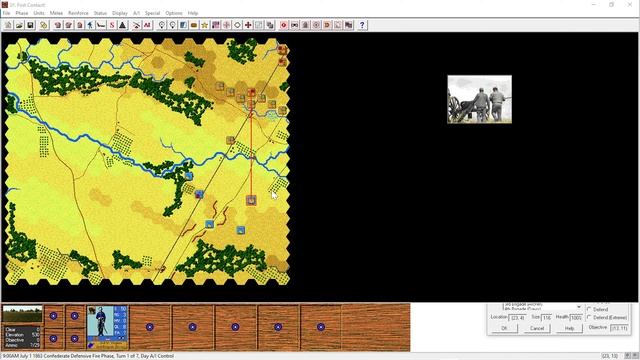Click the walking soldier toolbar icon
The height and width of the screenshot is (360, 640).
(90, 25)
